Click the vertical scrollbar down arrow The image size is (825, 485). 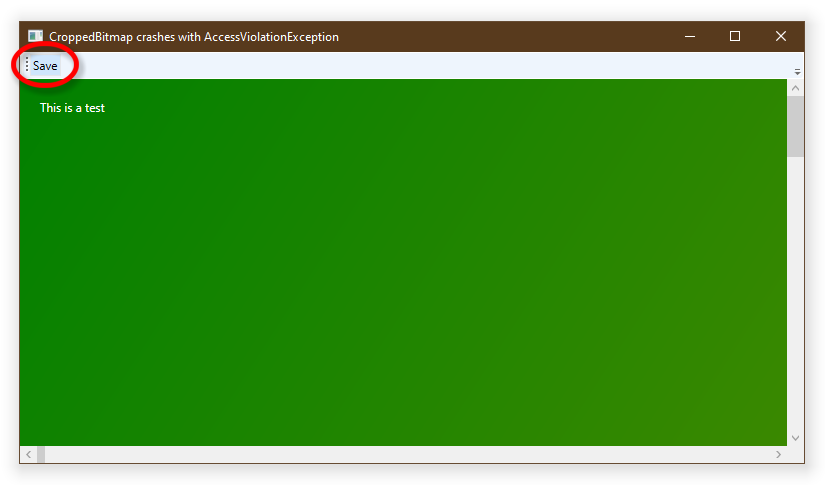[x=796, y=438]
